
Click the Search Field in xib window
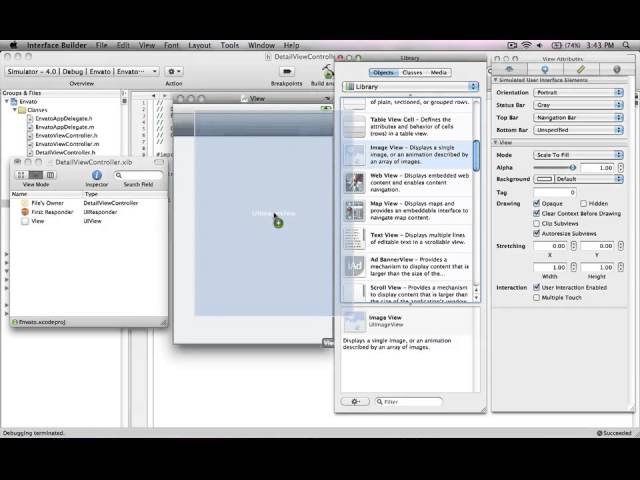pos(138,175)
